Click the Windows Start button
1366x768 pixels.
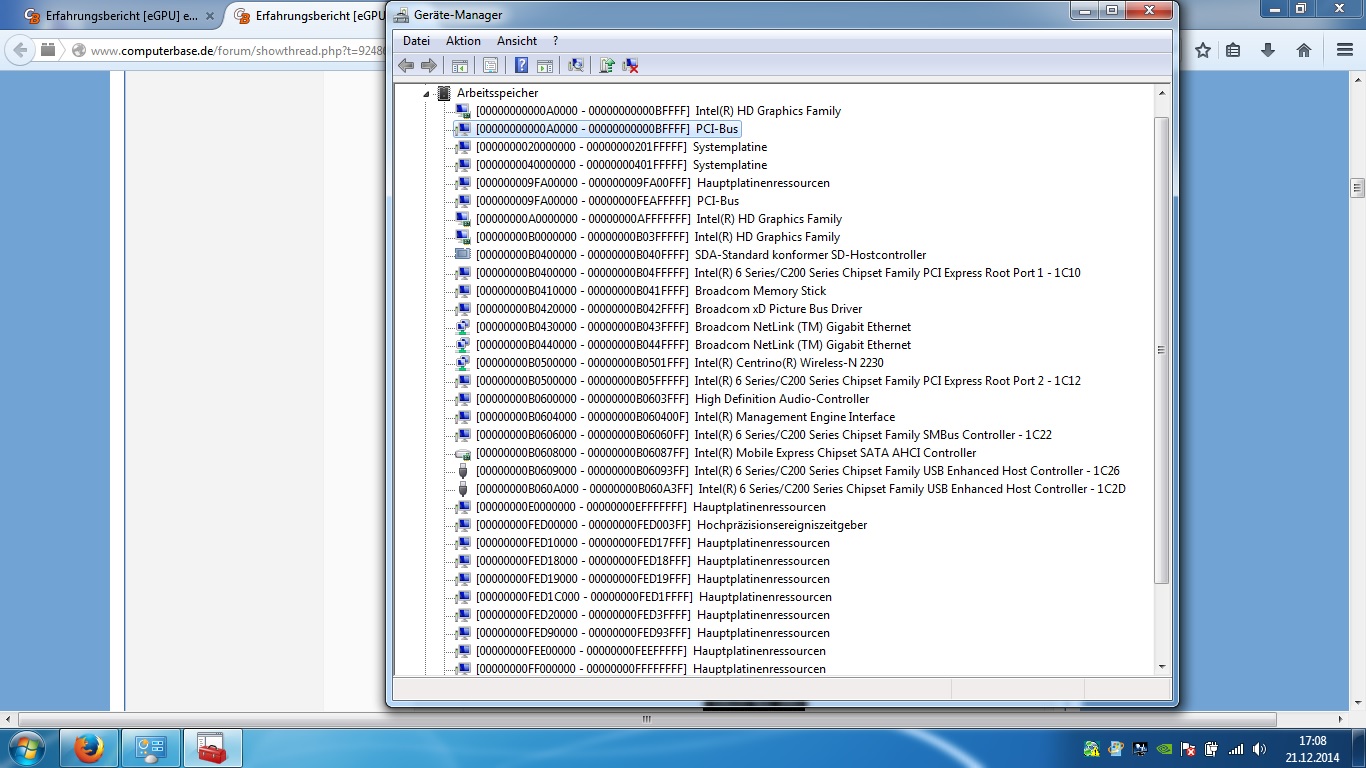pyautogui.click(x=25, y=748)
